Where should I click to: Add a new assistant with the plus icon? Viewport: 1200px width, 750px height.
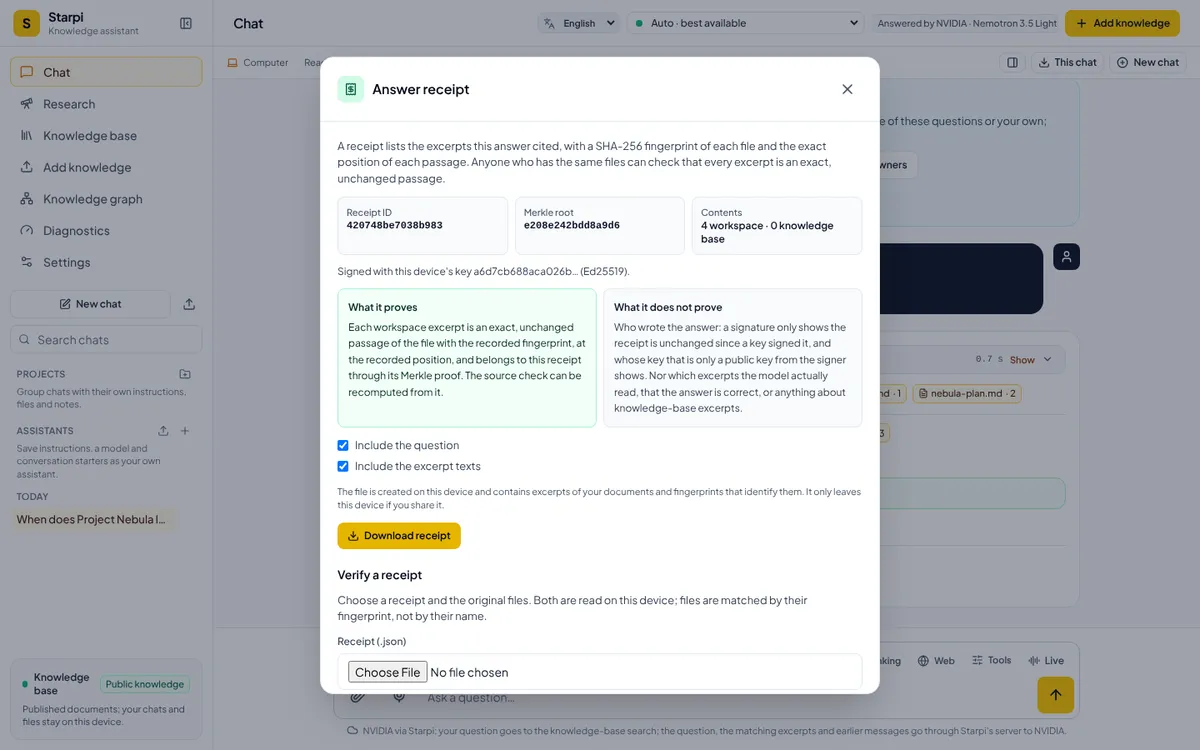click(x=185, y=431)
